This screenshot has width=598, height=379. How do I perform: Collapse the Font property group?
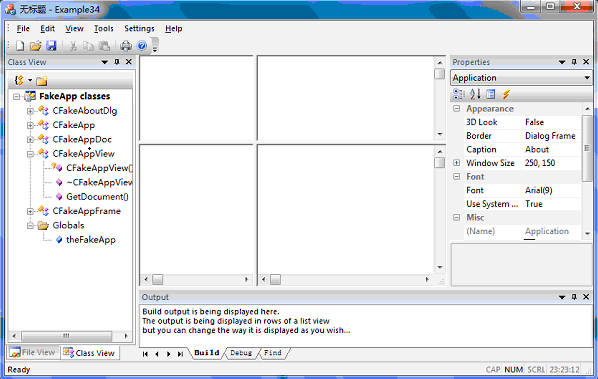[457, 177]
